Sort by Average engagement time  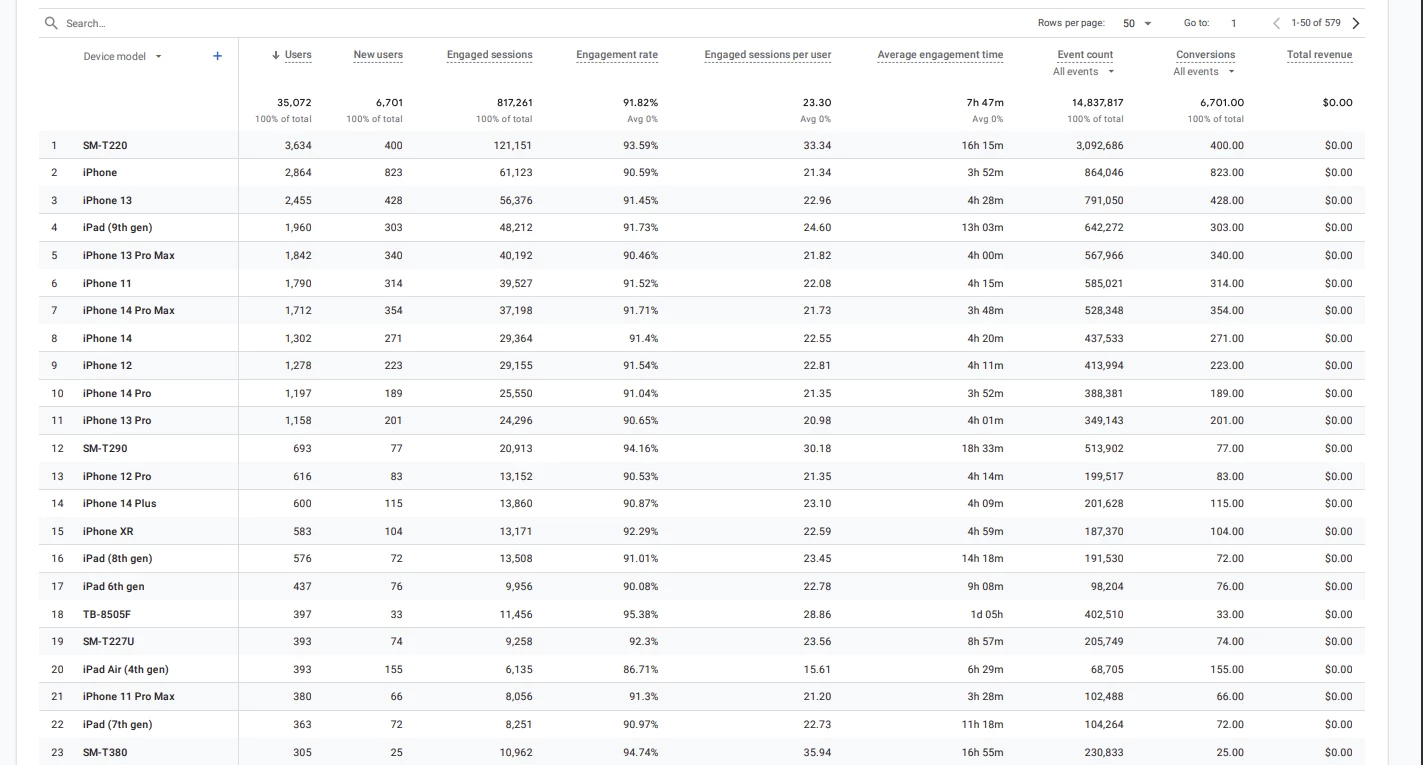pos(940,55)
